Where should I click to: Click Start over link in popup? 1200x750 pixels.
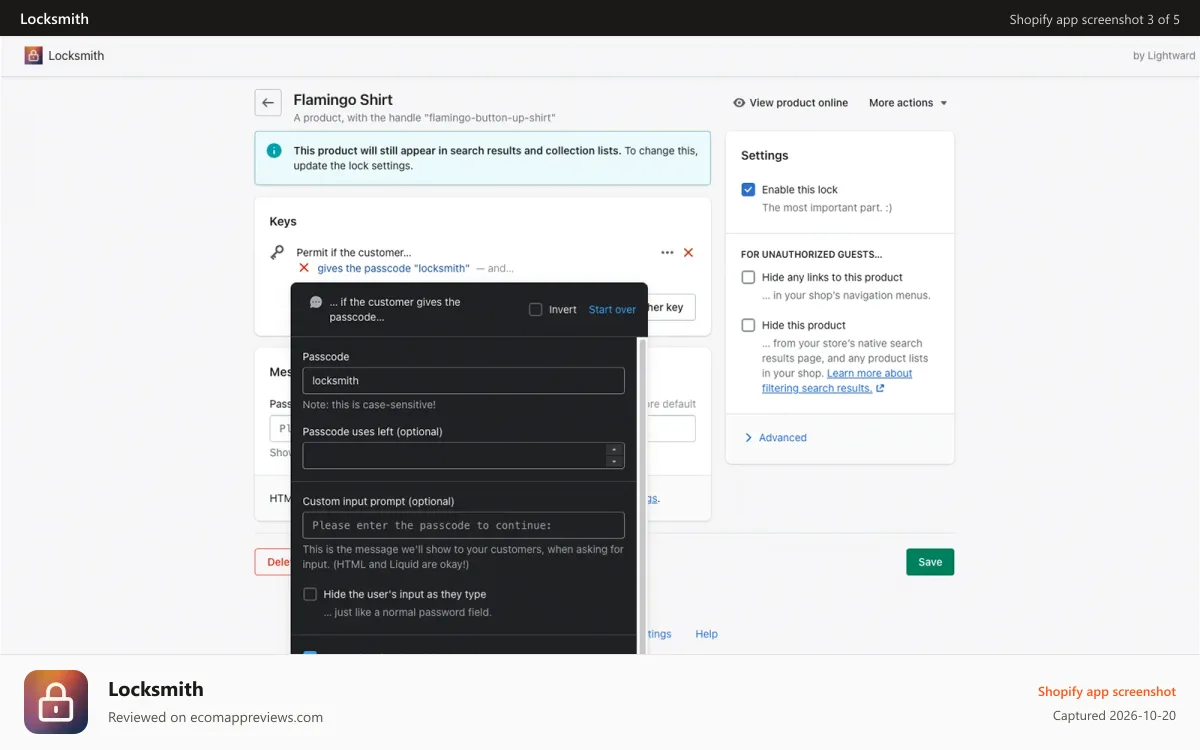tap(612, 310)
